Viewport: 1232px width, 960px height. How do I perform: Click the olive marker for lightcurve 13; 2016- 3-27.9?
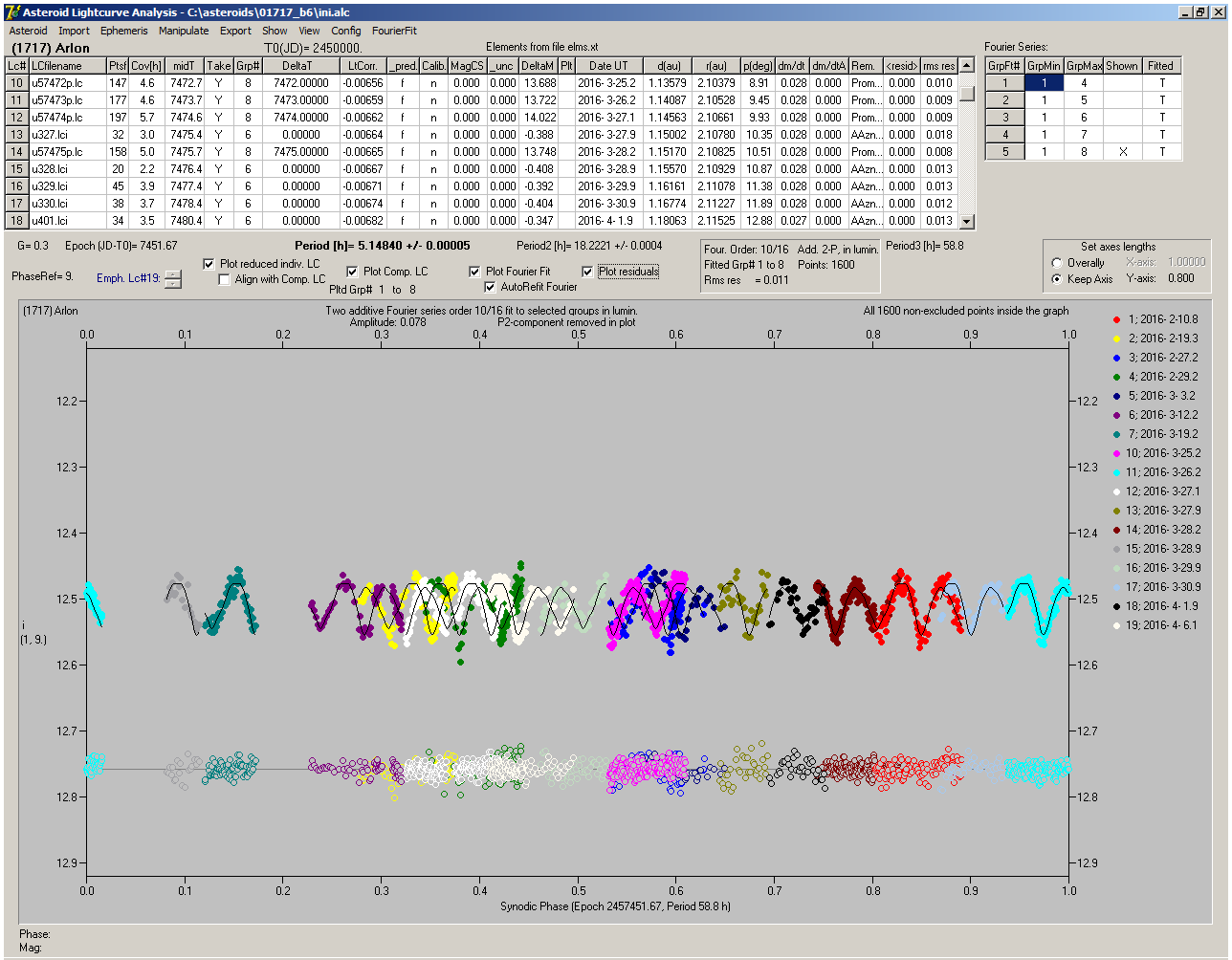click(1118, 511)
